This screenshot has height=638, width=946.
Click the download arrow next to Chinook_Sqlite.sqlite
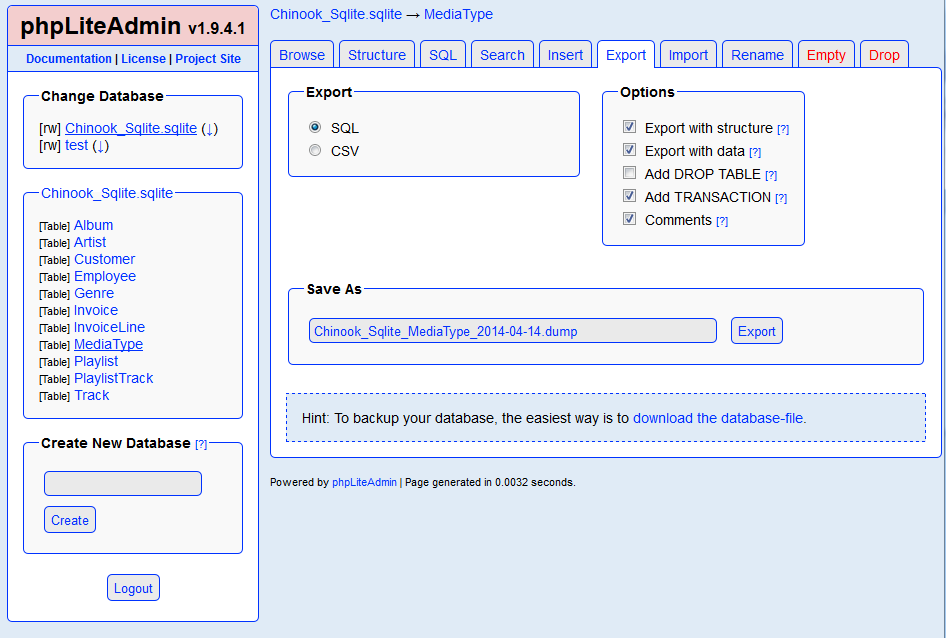click(209, 129)
